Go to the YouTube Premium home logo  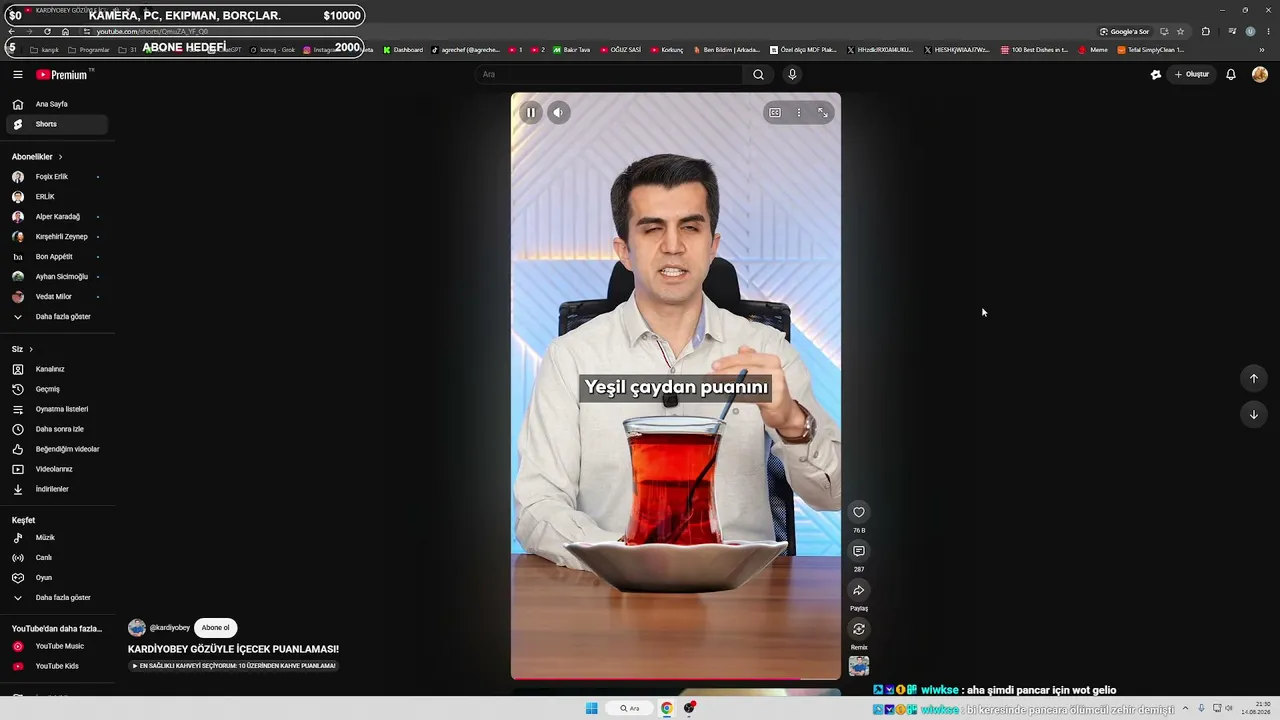point(64,74)
